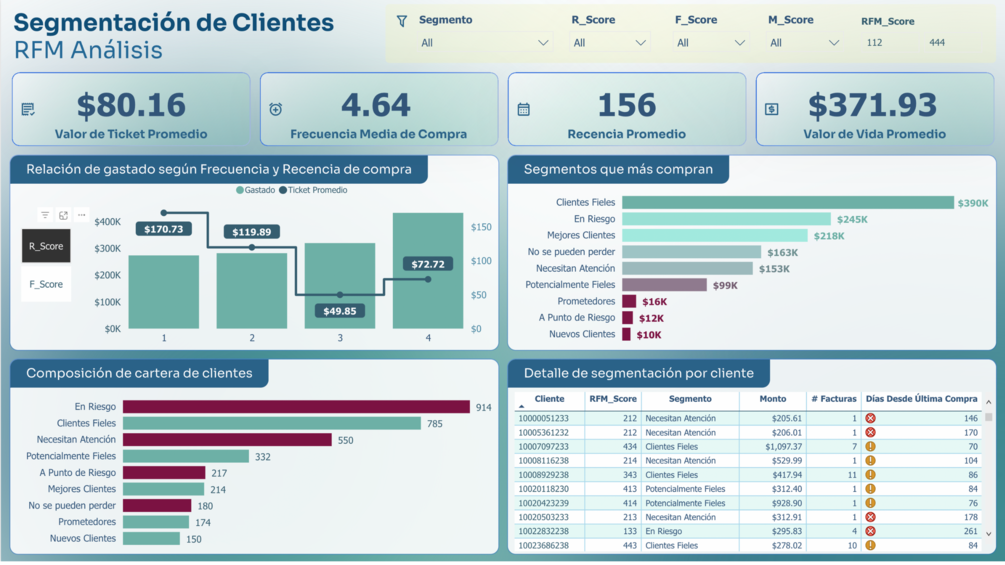Image resolution: width=1005 pixels, height=565 pixels.
Task: Select the Mejores Clientes $218K bar
Action: click(x=715, y=236)
